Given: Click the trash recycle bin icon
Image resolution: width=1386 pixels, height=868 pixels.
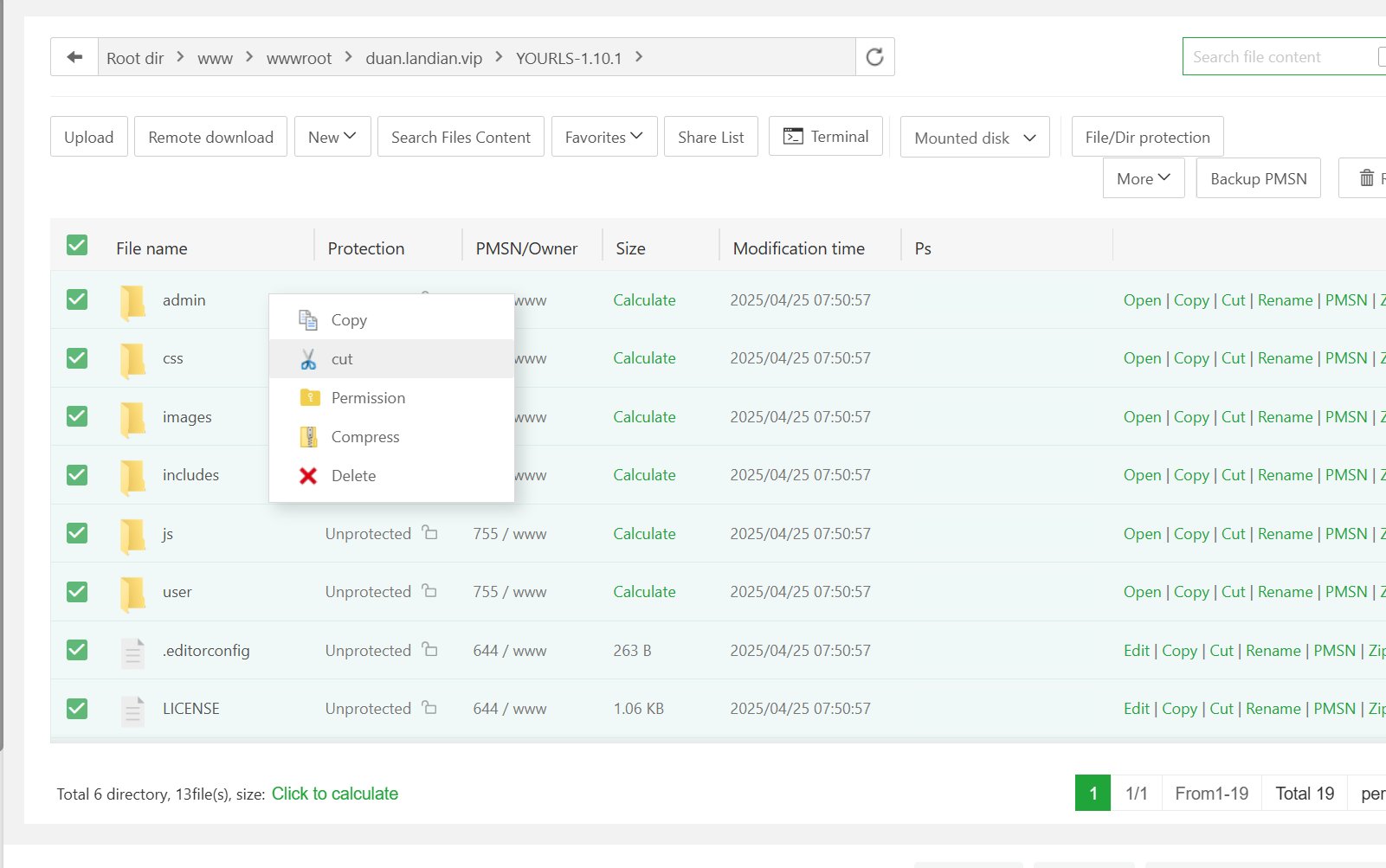Looking at the screenshot, I should coord(1366,178).
